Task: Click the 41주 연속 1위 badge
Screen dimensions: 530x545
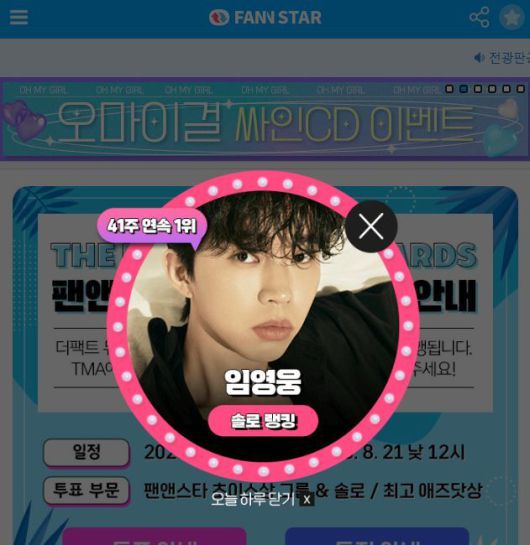Action: (x=152, y=227)
